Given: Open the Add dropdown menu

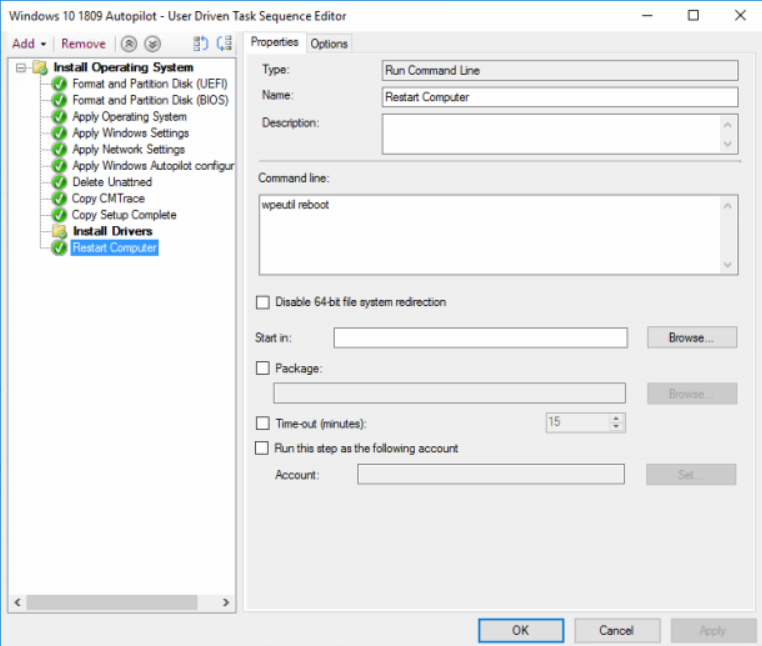Looking at the screenshot, I should 29,44.
